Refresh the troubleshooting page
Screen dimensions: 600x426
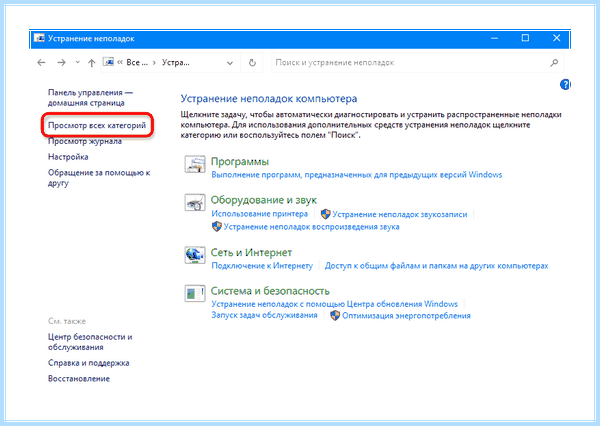(x=252, y=62)
